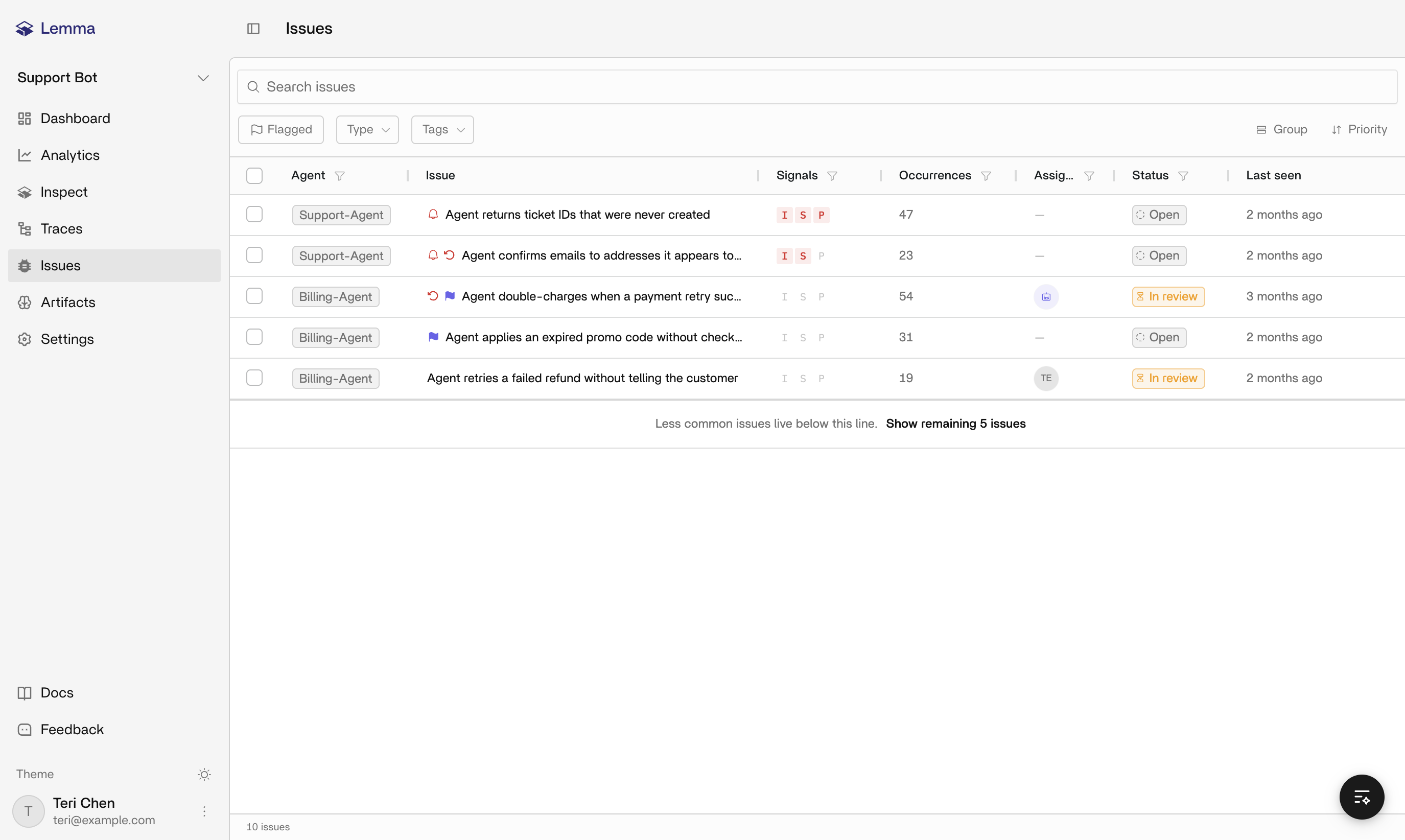
Task: Click the search magnifier icon
Action: click(x=253, y=86)
